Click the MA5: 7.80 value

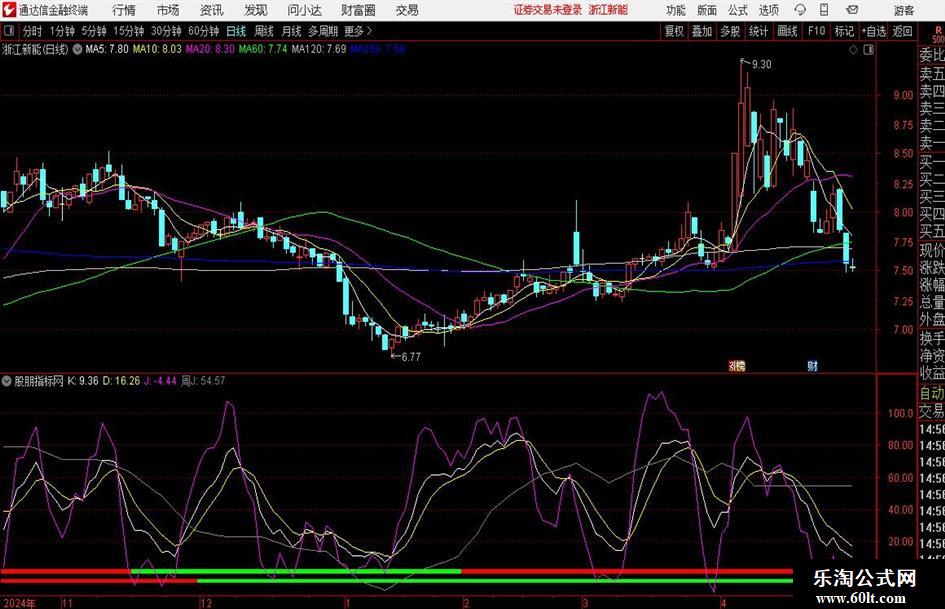[107, 49]
